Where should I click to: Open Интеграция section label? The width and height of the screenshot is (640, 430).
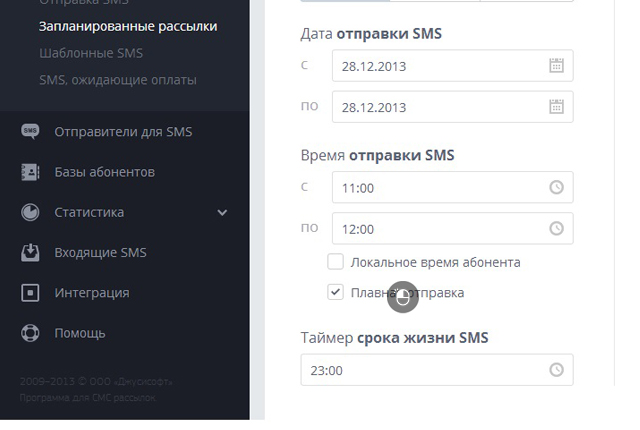(92, 293)
